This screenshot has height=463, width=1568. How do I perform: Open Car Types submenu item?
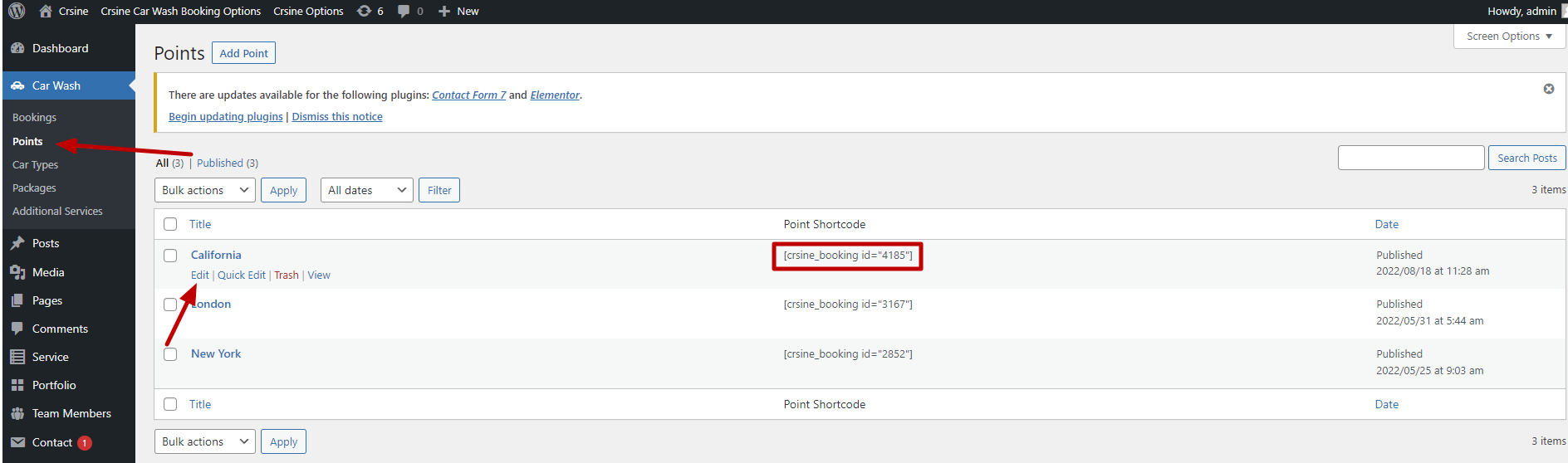tap(35, 164)
